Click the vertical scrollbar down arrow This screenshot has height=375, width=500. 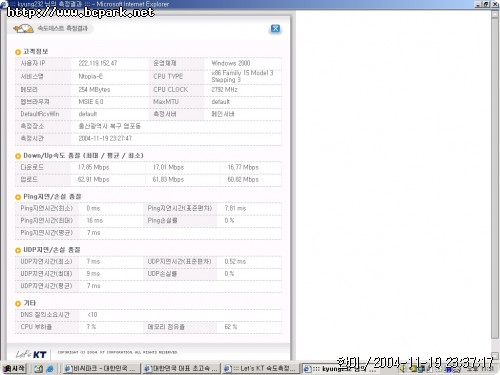click(495, 356)
